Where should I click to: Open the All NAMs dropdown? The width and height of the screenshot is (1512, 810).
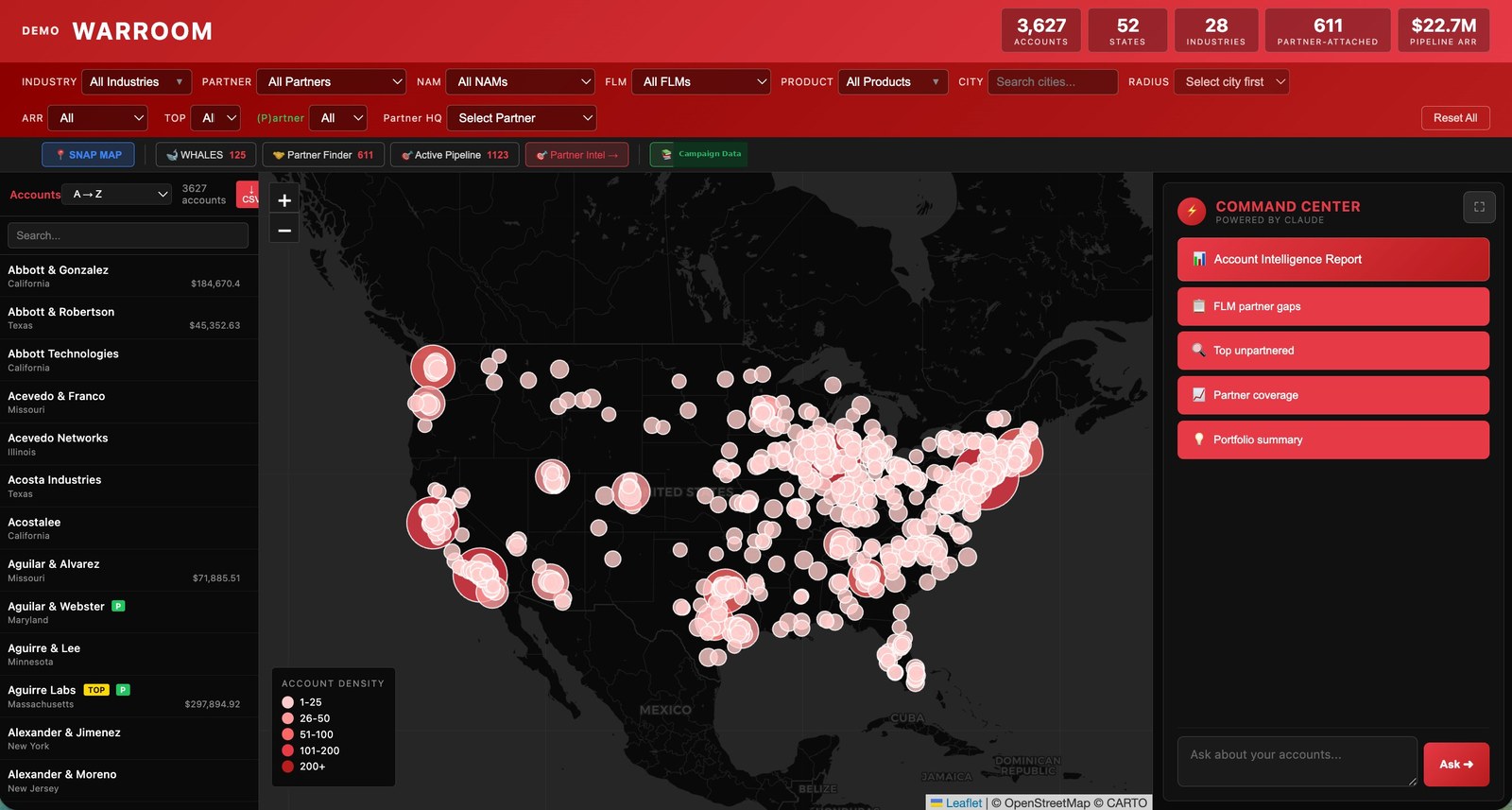point(521,82)
